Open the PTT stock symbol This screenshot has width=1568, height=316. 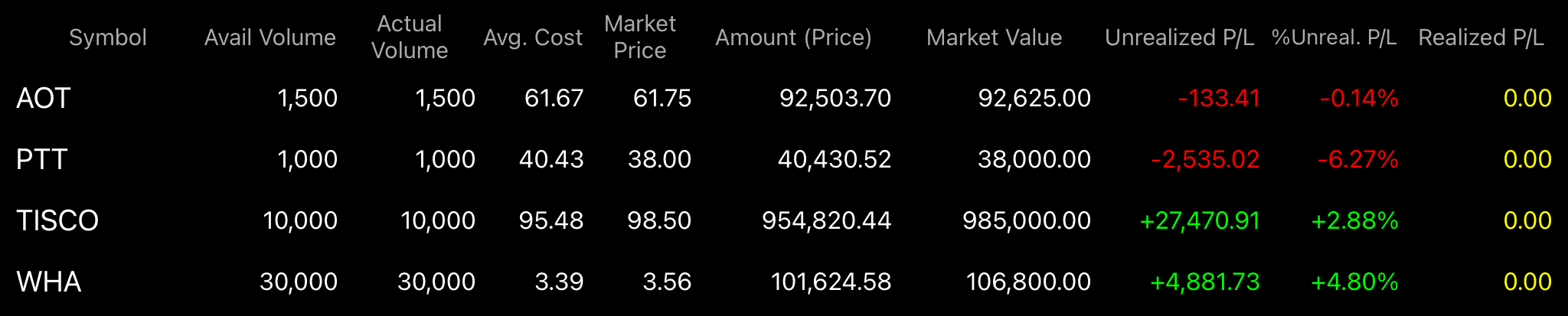(x=42, y=159)
